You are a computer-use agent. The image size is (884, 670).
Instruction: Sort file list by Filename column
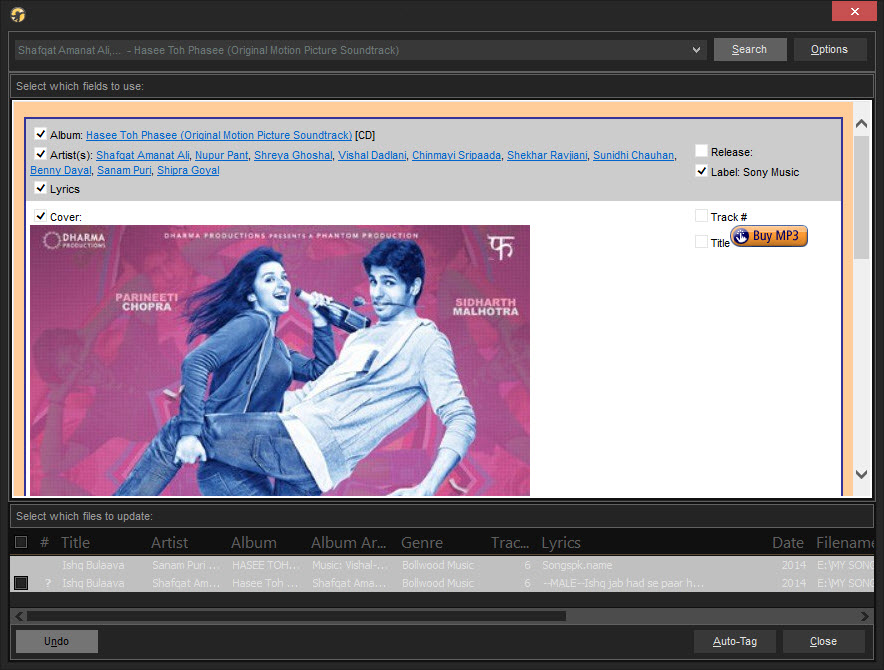(x=845, y=543)
